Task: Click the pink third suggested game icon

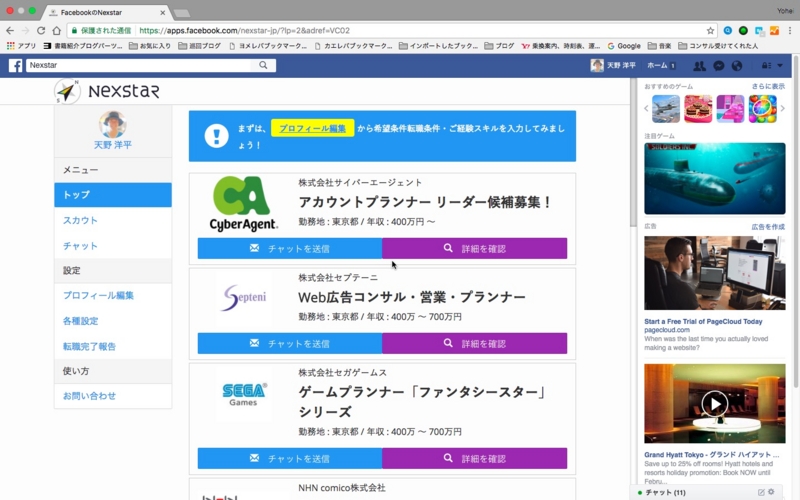Action: tap(730, 109)
